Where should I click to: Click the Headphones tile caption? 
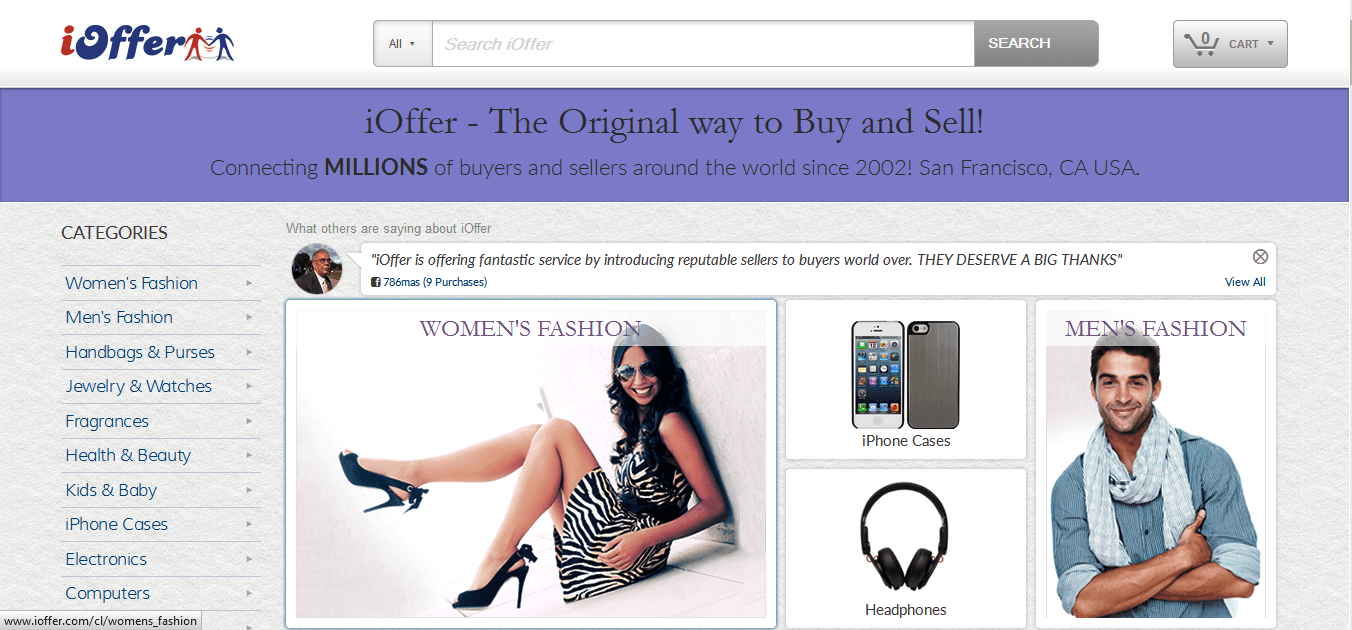[906, 610]
